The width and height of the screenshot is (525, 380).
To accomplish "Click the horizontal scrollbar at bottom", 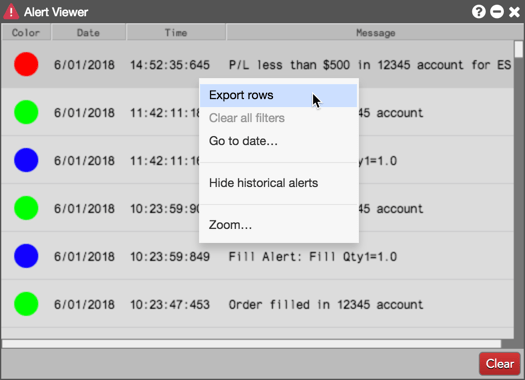I will [x=251, y=344].
